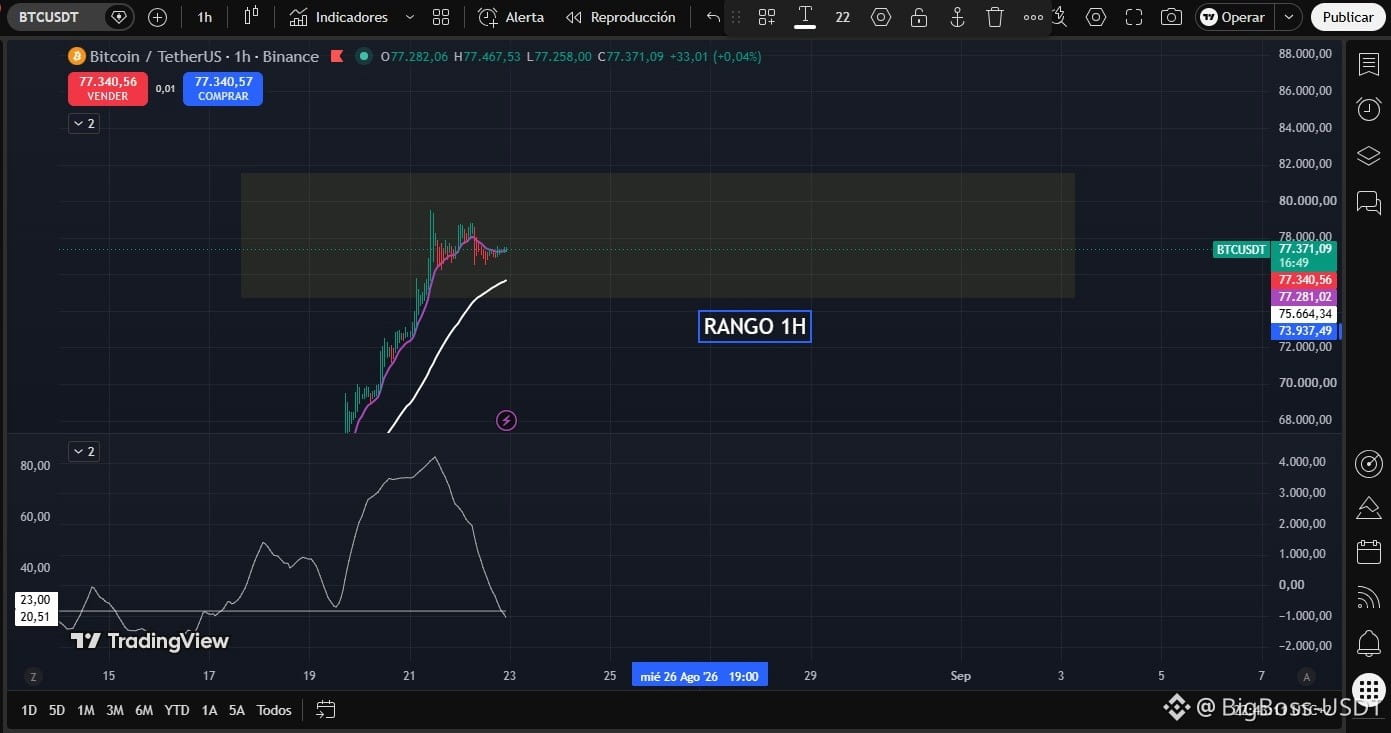
Task: Open drawing settings hexagon in floating toolbar
Action: [x=881, y=17]
